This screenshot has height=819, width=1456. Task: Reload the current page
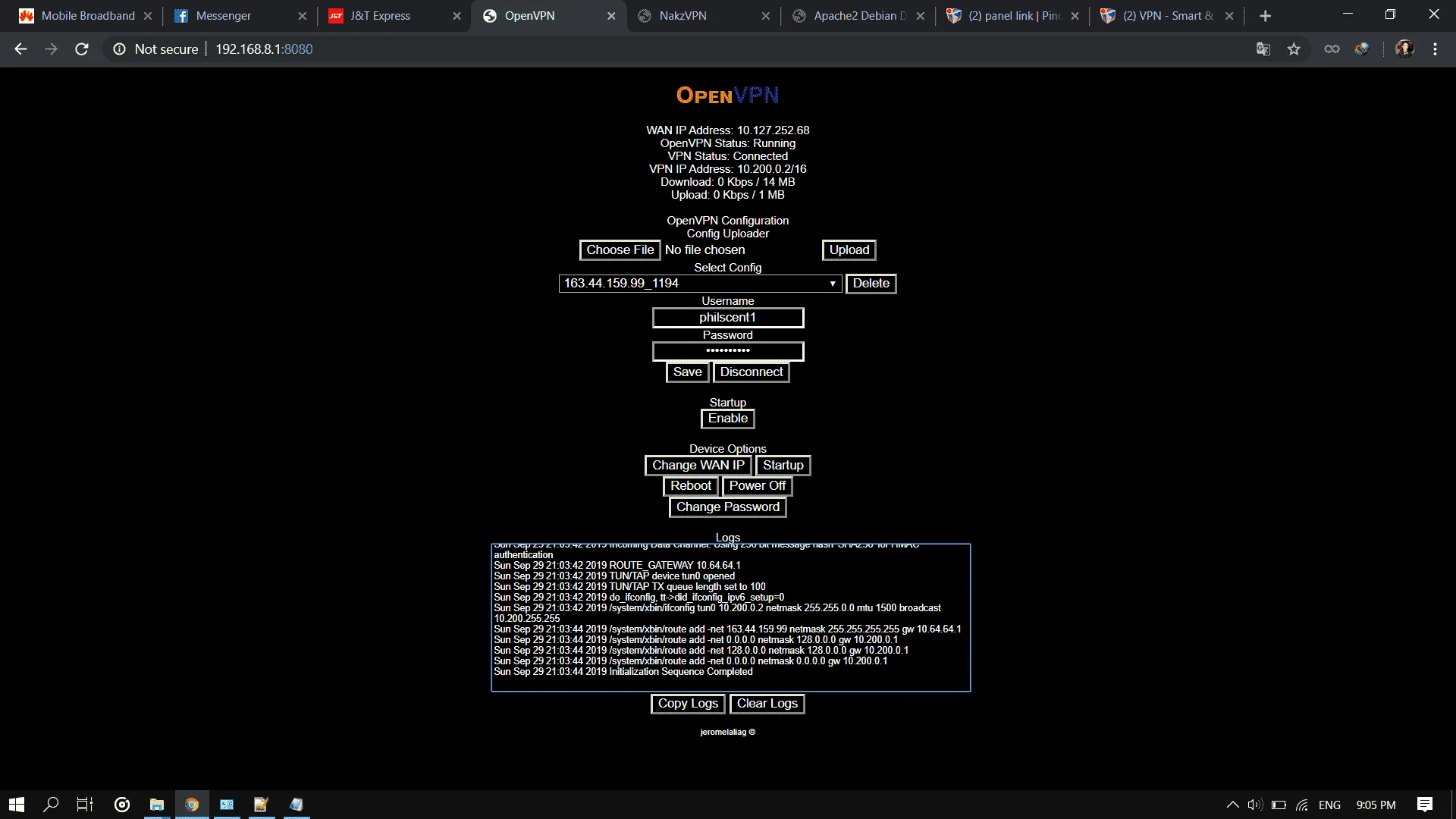point(82,49)
